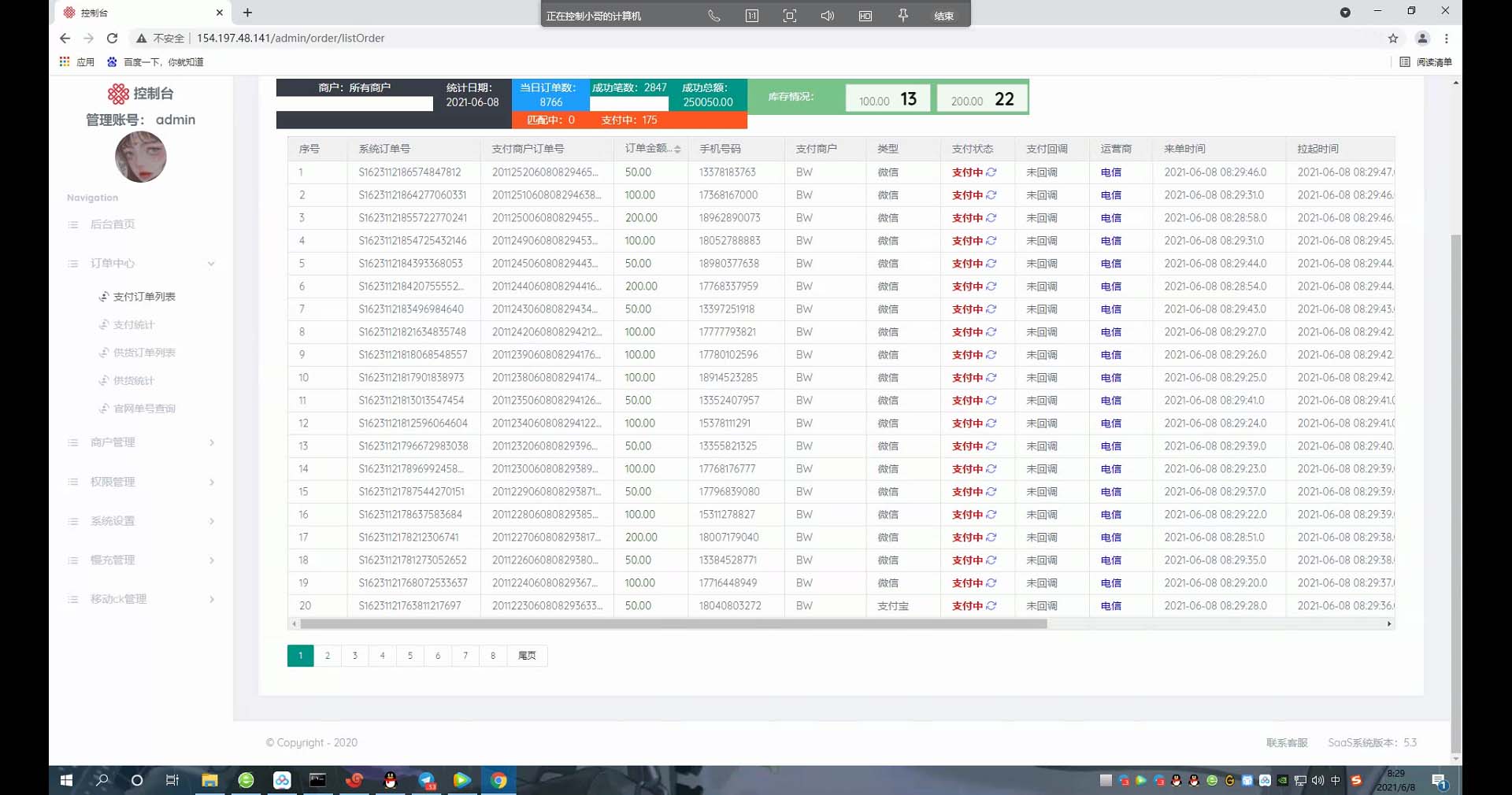
Task: Mute sound using remote control bar speaker icon
Action: tap(827, 16)
